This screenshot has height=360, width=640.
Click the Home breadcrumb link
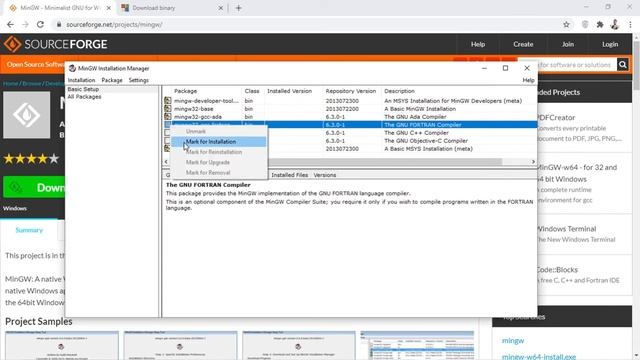(x=11, y=83)
